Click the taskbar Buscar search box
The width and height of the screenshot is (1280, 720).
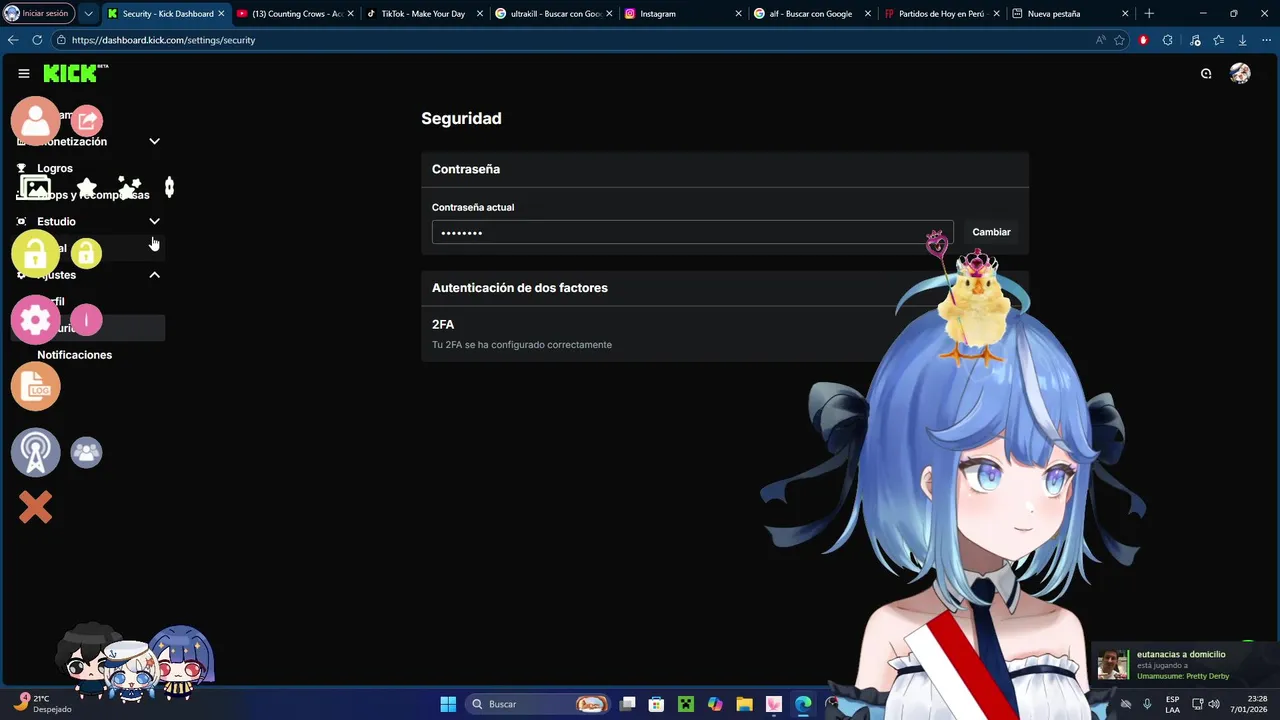539,704
